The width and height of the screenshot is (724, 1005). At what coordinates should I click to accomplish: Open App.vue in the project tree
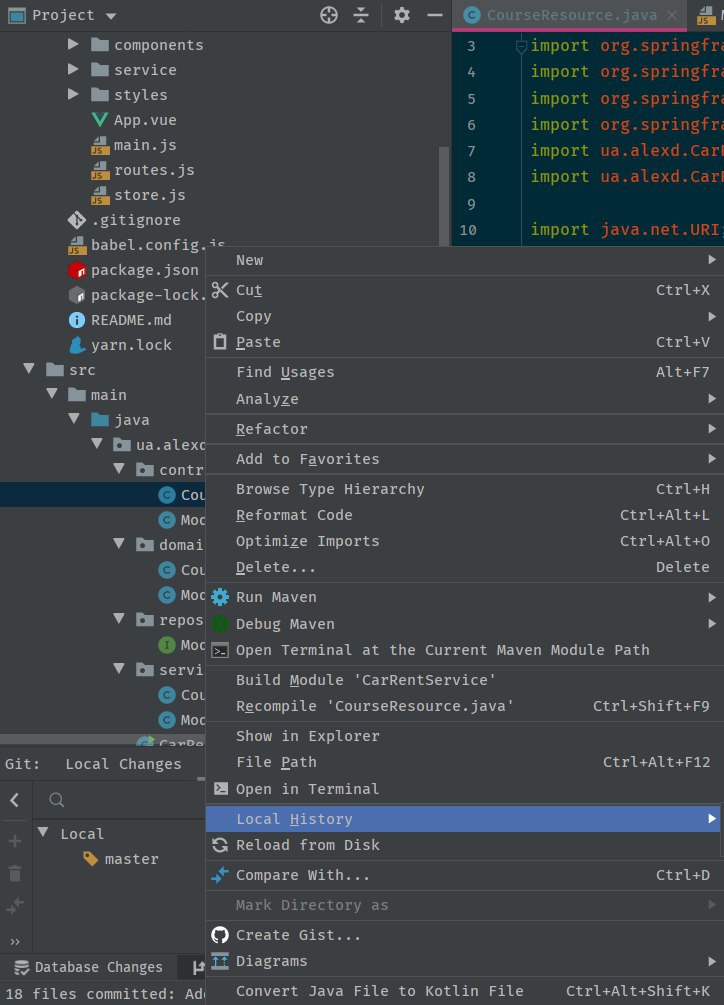click(x=144, y=120)
